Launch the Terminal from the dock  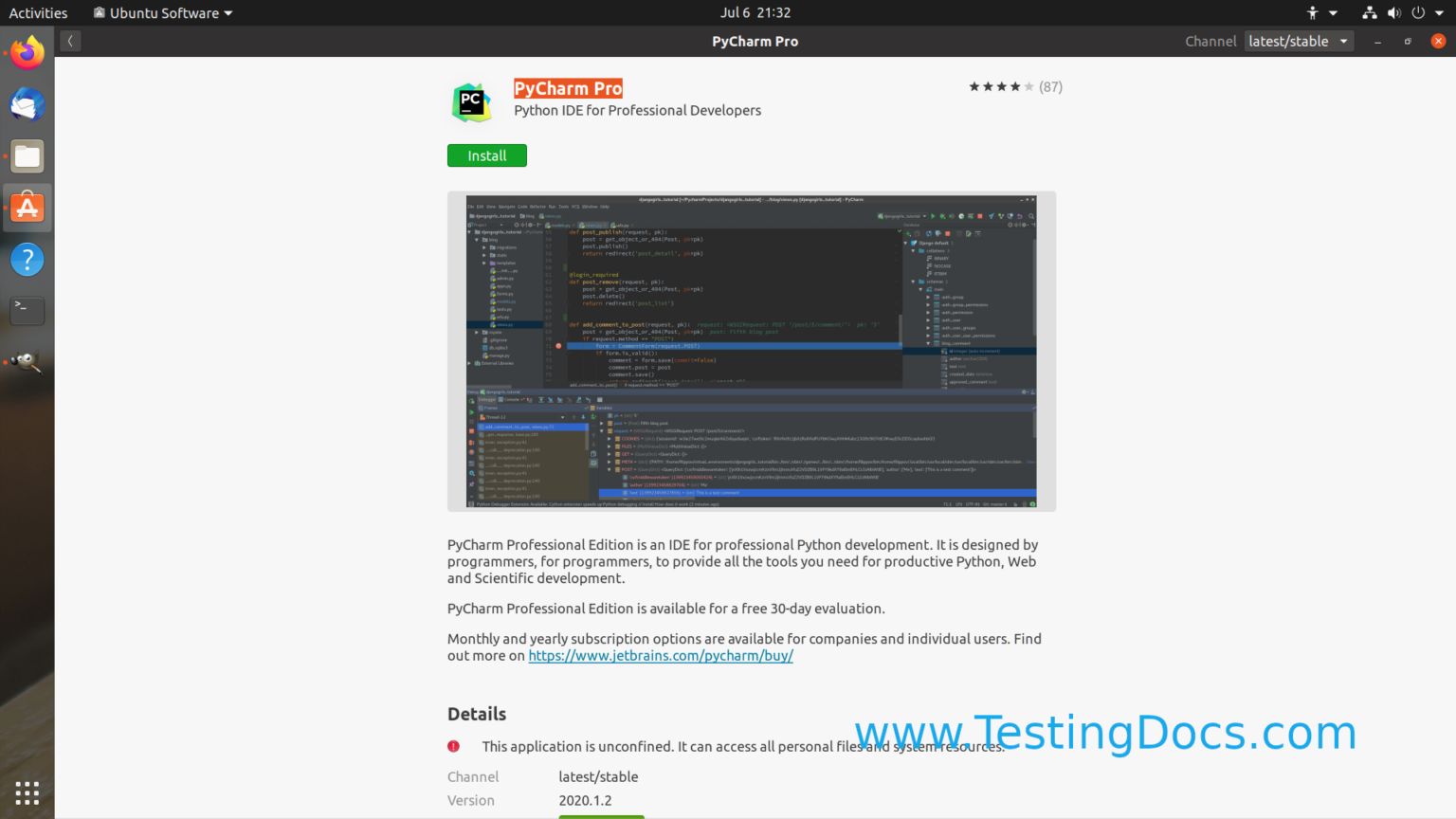click(27, 310)
